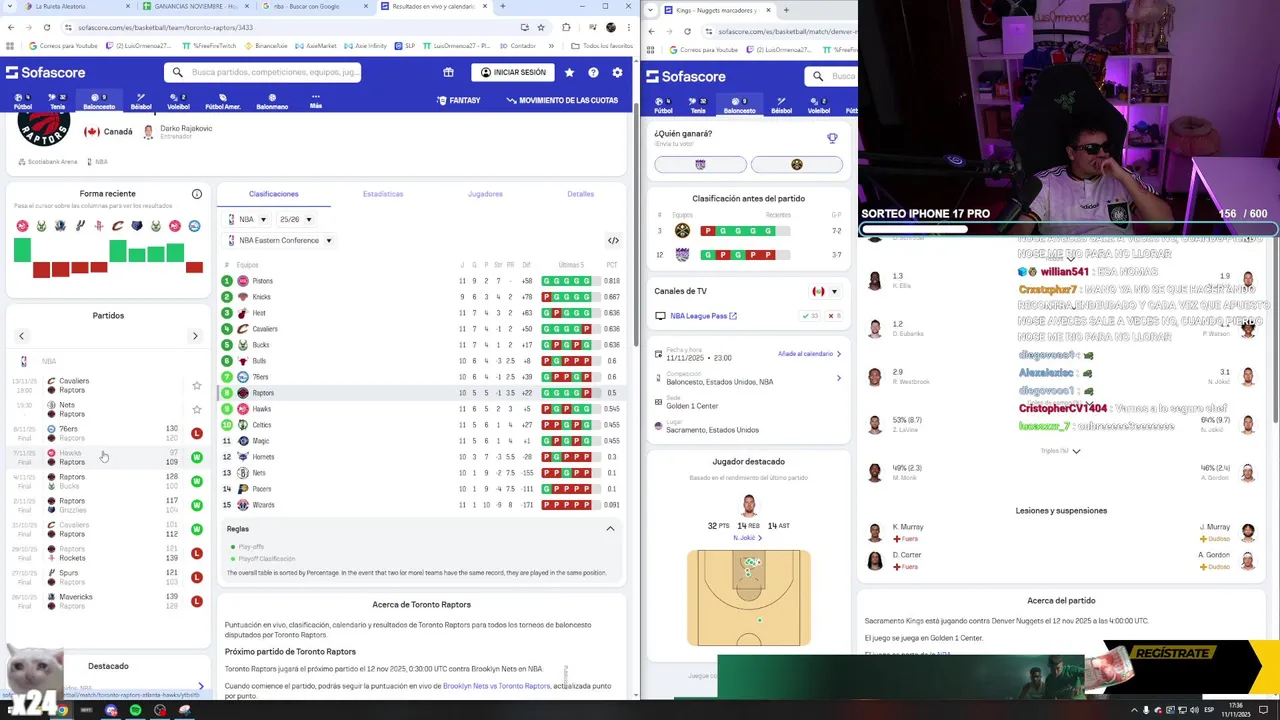Open NBA league dropdown in Clasificaciones
This screenshot has height=720, width=1280.
[x=247, y=219]
